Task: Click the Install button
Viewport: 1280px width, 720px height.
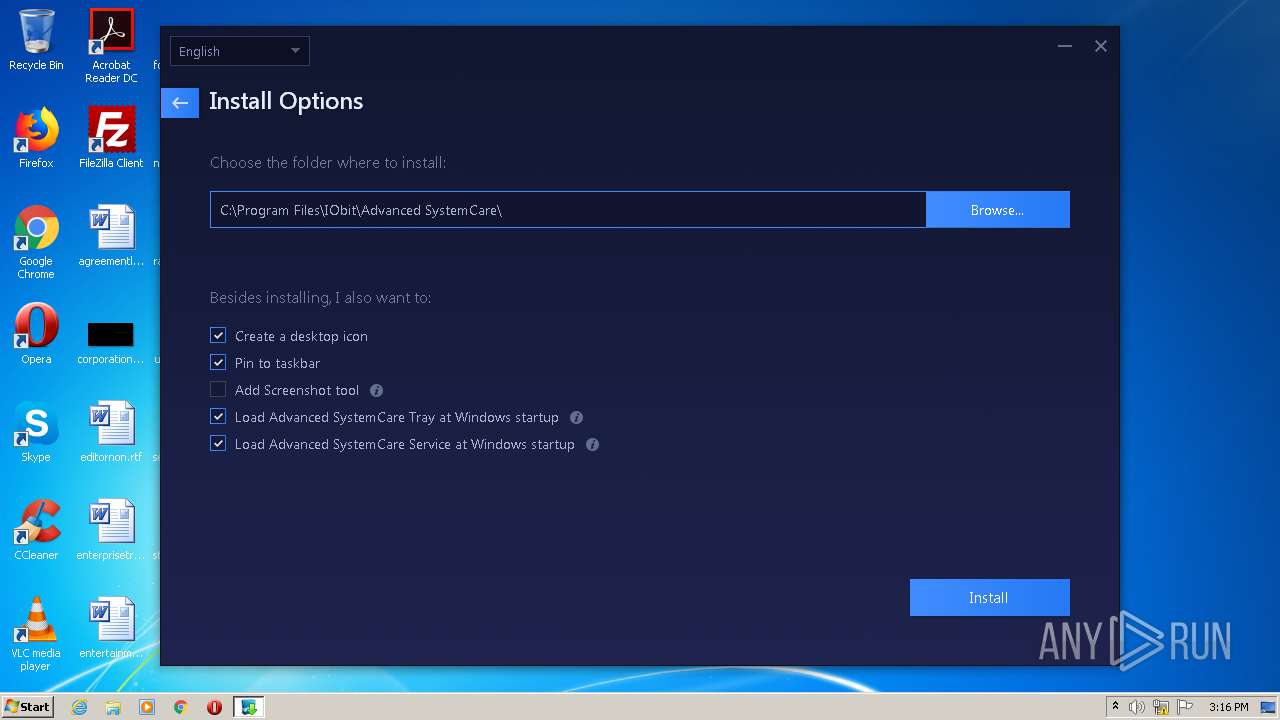Action: [x=989, y=598]
